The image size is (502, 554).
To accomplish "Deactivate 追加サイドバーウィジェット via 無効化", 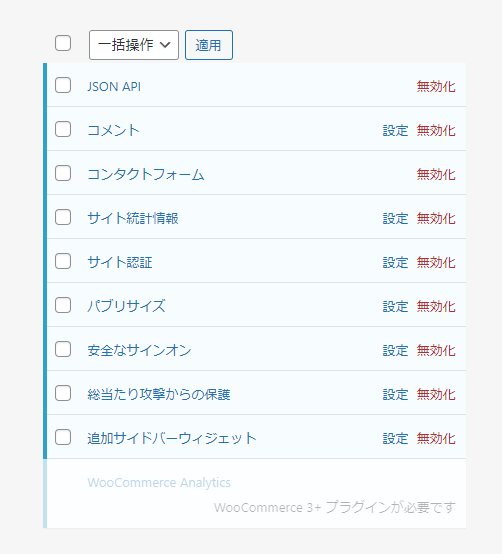I will (x=436, y=438).
